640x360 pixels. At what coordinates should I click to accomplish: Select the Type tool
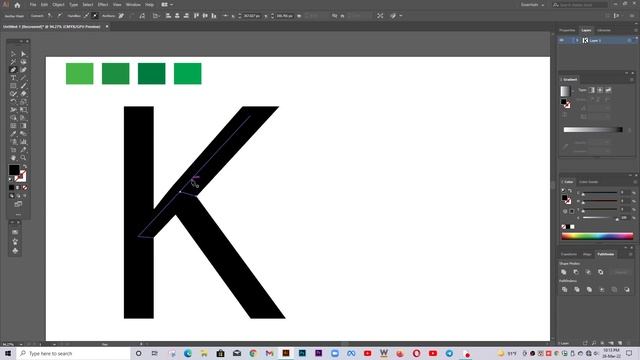tap(13, 78)
